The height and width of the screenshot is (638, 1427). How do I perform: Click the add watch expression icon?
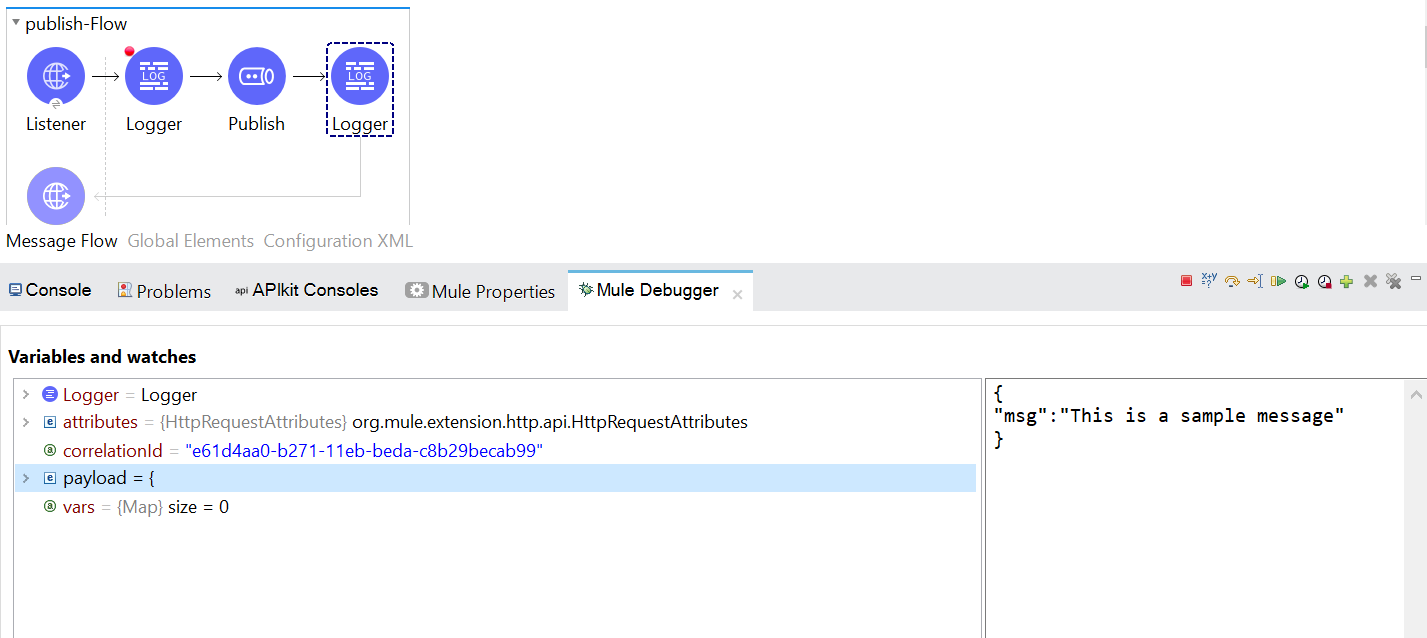pos(1347,281)
